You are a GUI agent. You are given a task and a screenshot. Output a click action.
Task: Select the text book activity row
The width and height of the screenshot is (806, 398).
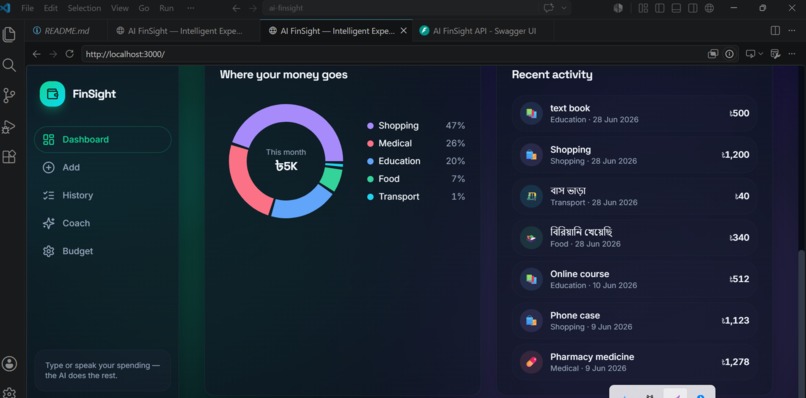pos(634,113)
